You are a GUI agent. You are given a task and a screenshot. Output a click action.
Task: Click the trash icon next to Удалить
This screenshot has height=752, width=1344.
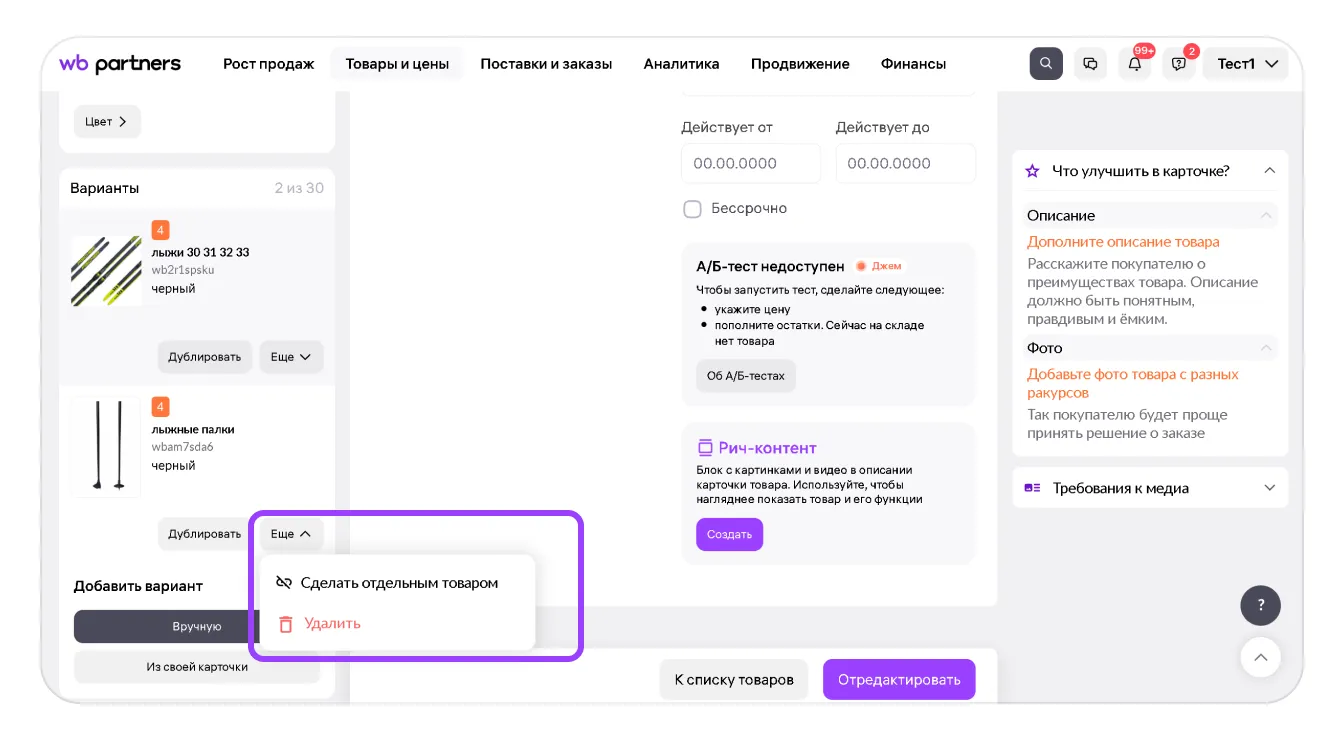point(286,624)
